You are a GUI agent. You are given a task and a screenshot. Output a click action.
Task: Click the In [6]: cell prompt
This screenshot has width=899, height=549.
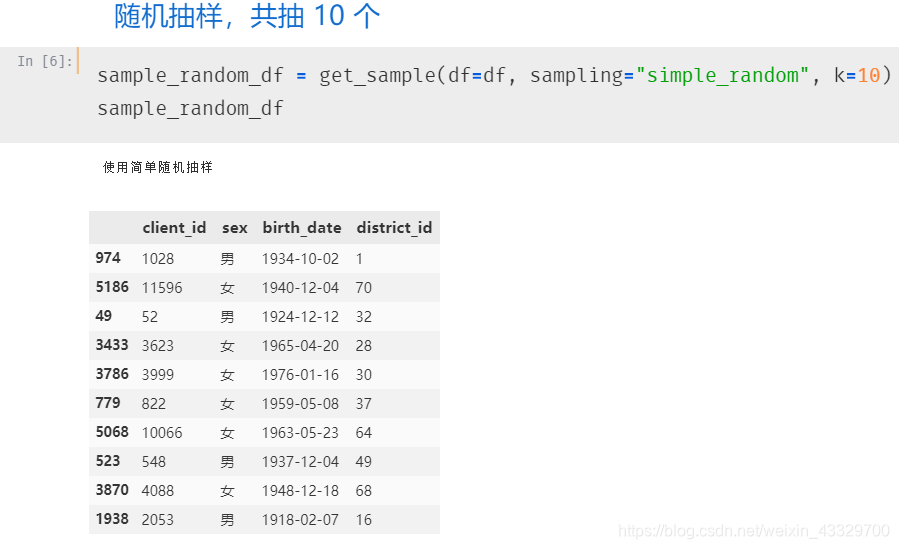(x=45, y=61)
